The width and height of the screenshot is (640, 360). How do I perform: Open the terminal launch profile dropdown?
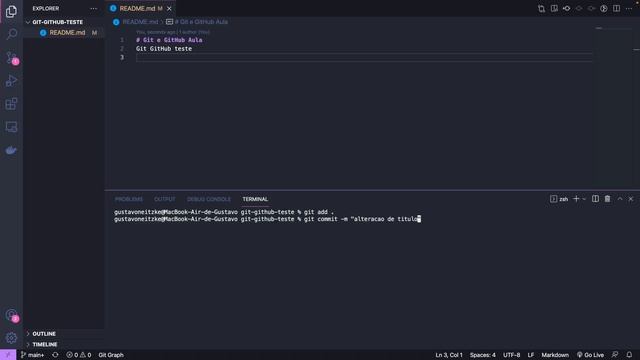click(584, 199)
